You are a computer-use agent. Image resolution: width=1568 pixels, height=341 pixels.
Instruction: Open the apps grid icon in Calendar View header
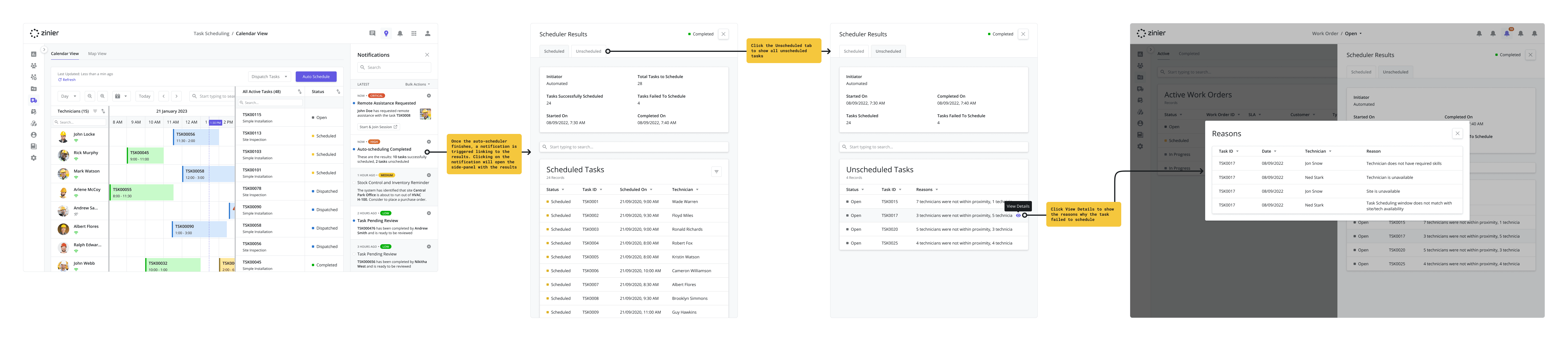414,33
